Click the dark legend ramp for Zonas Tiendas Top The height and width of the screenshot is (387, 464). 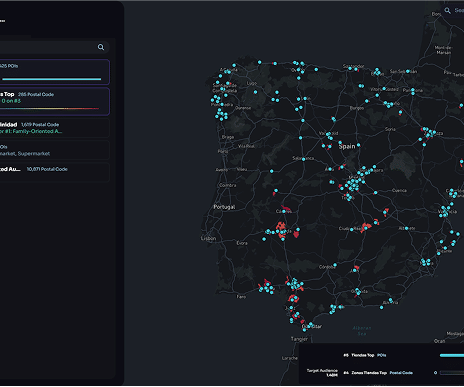point(452,373)
